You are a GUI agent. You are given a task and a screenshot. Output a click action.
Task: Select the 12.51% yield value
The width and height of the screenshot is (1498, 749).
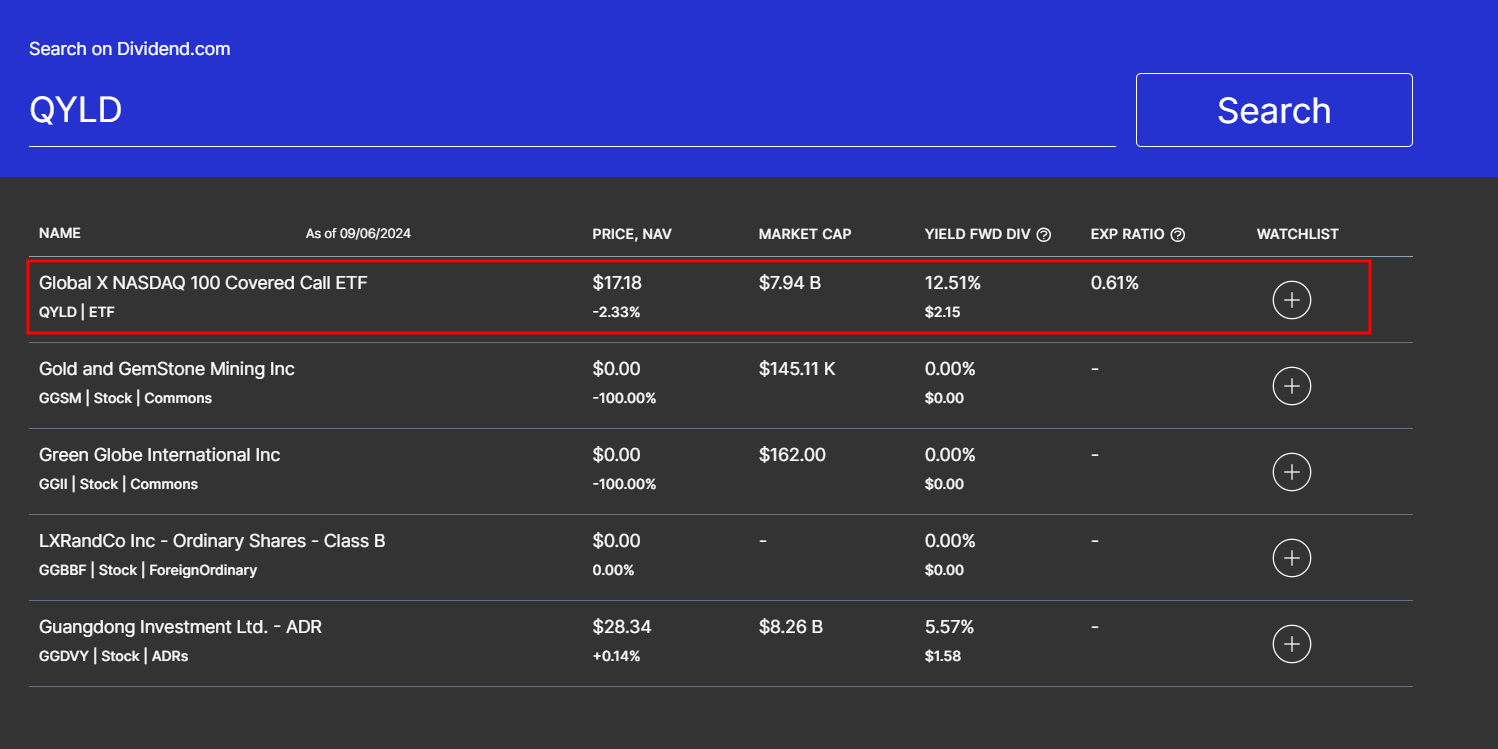(953, 283)
